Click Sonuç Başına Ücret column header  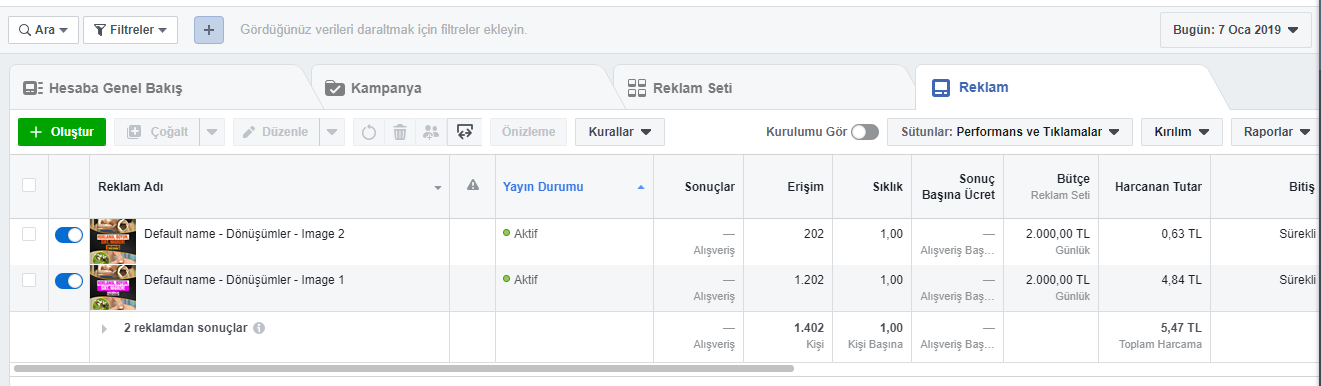pos(957,186)
